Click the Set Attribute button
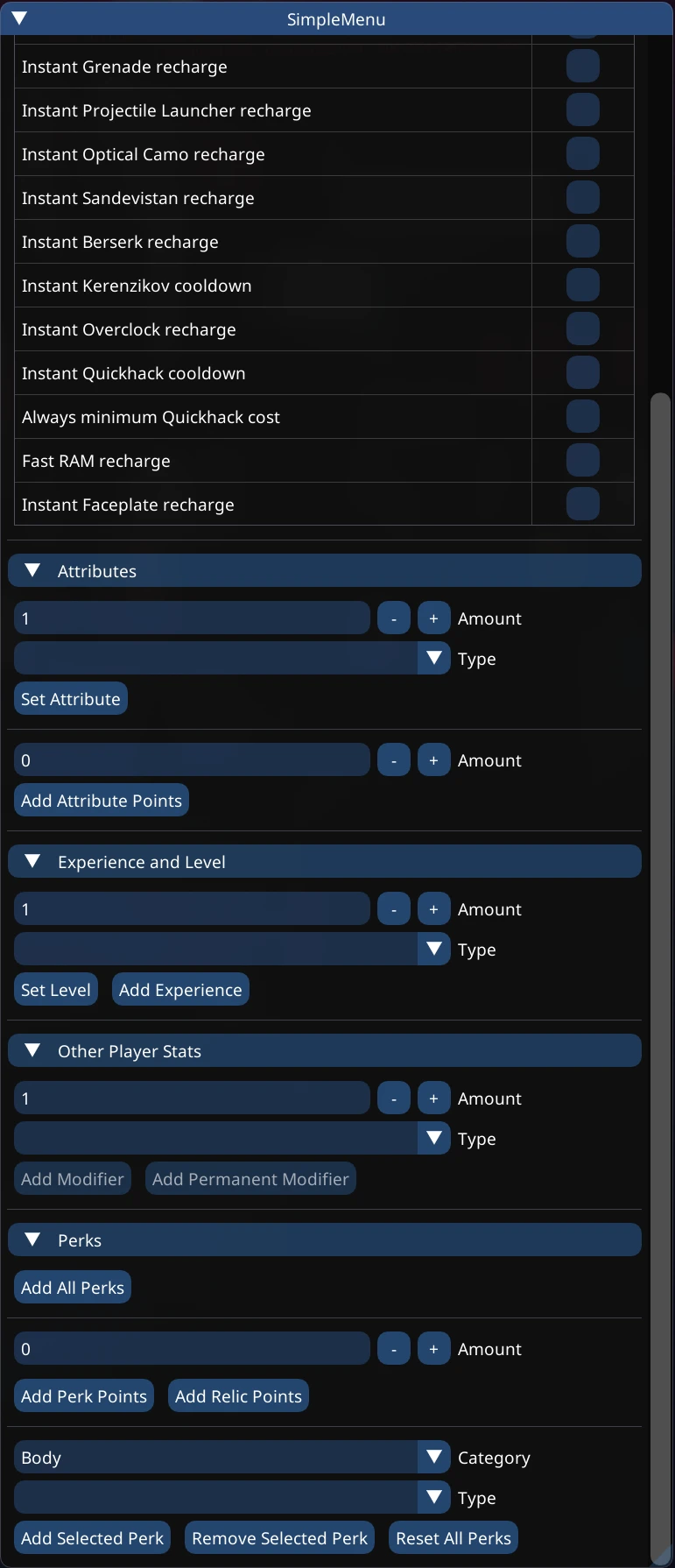675x1568 pixels. pos(70,698)
